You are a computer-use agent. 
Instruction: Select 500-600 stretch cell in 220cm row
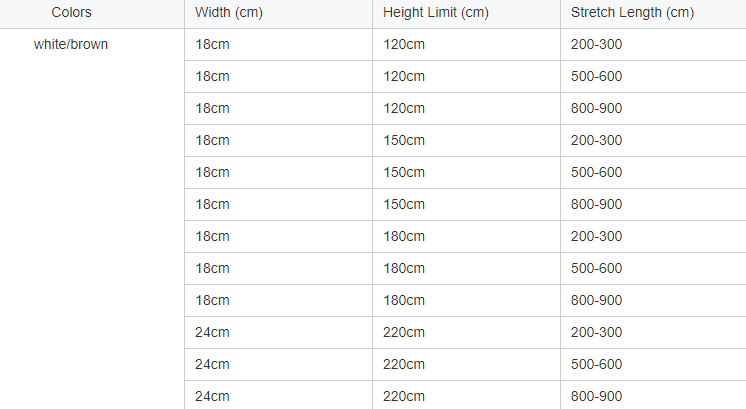596,364
